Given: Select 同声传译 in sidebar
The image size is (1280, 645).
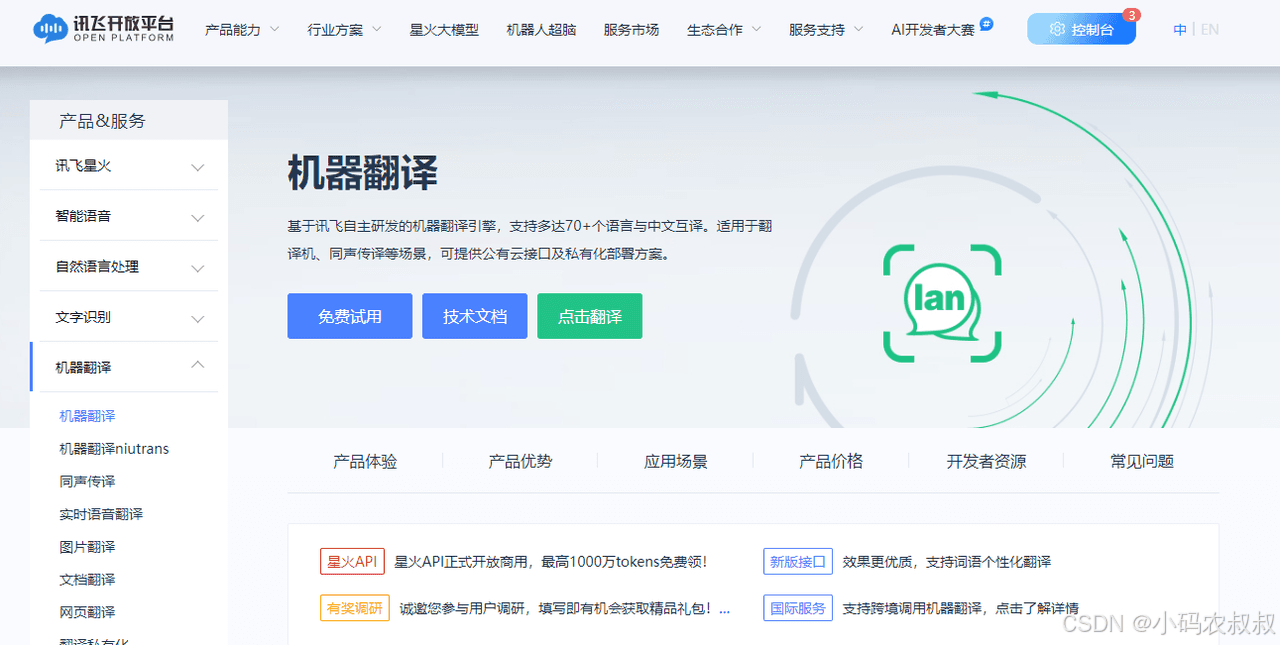Looking at the screenshot, I should [87, 481].
